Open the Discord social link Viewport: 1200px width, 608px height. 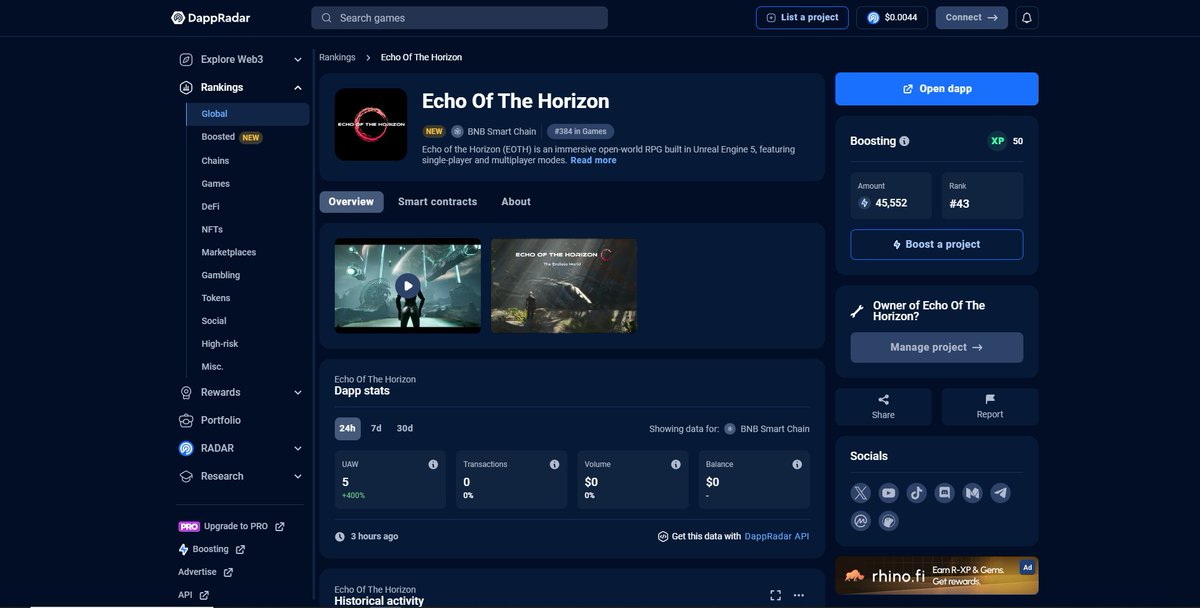coord(945,492)
